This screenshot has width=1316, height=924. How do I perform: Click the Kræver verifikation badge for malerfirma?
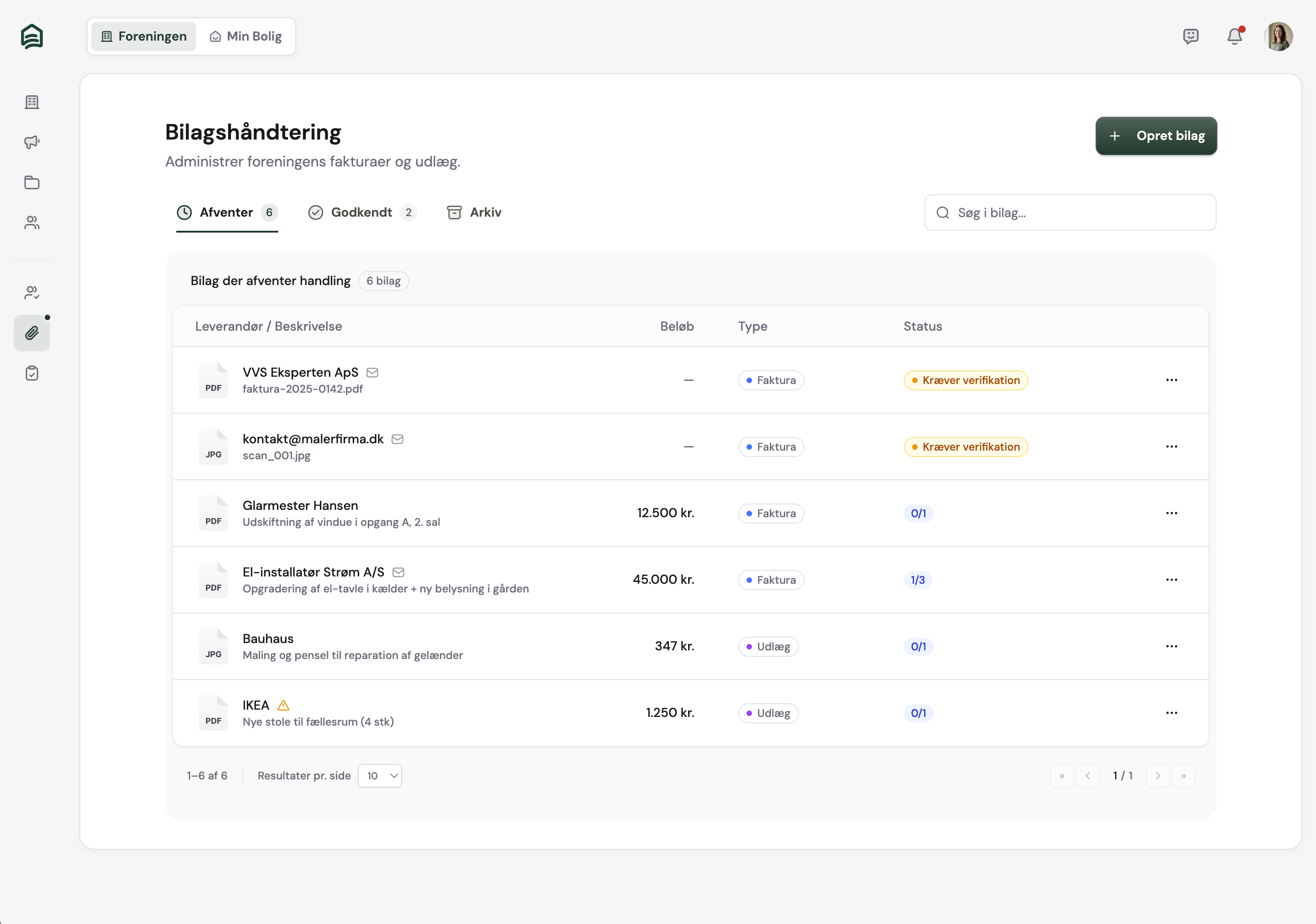tap(965, 447)
